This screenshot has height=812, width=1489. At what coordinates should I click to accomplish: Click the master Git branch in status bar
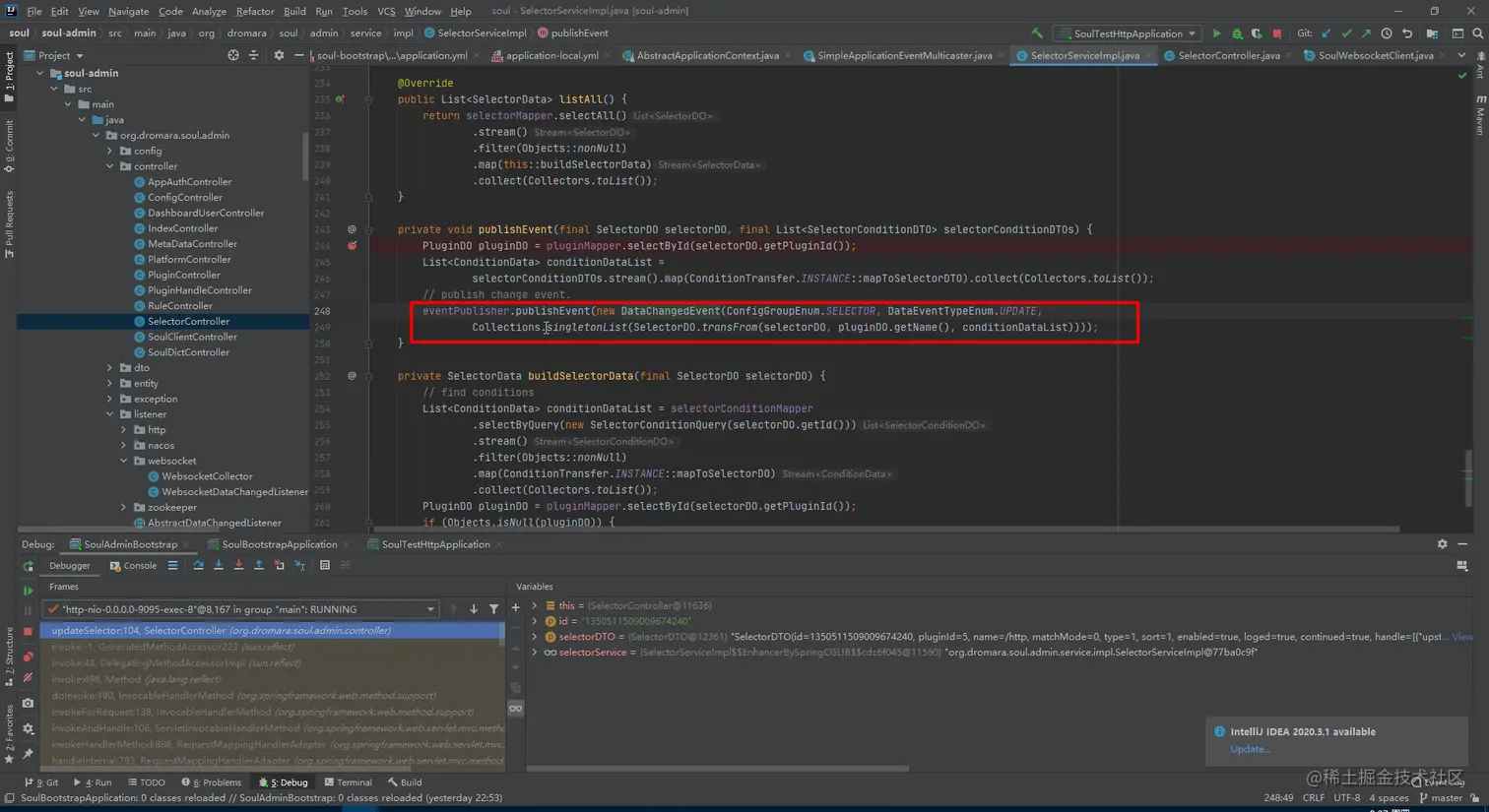(1440, 798)
